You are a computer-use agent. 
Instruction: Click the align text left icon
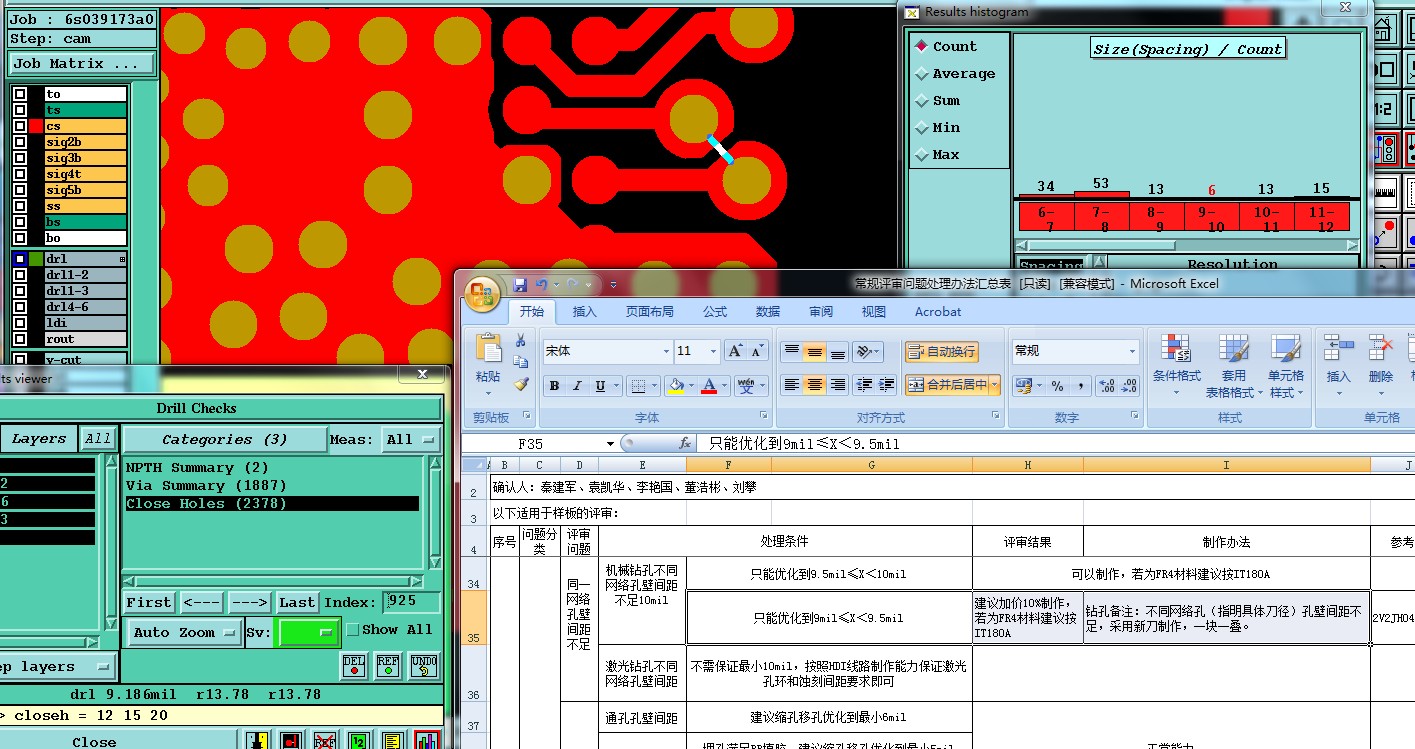pos(791,385)
